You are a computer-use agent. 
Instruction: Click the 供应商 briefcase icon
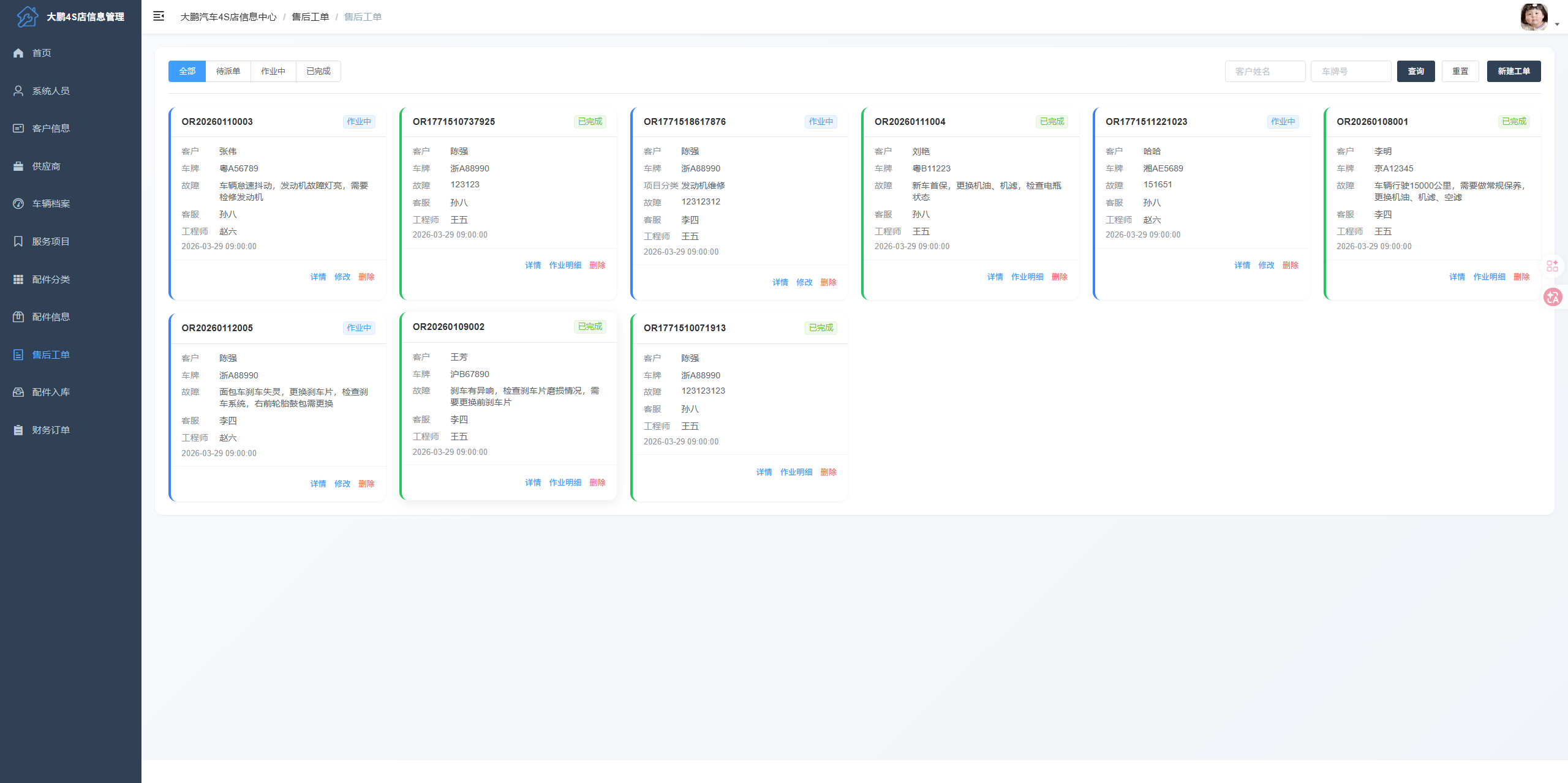tap(18, 167)
